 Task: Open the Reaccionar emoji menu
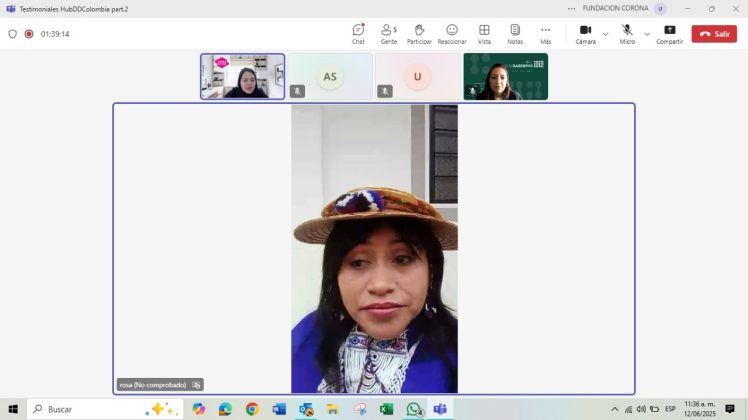[452, 34]
